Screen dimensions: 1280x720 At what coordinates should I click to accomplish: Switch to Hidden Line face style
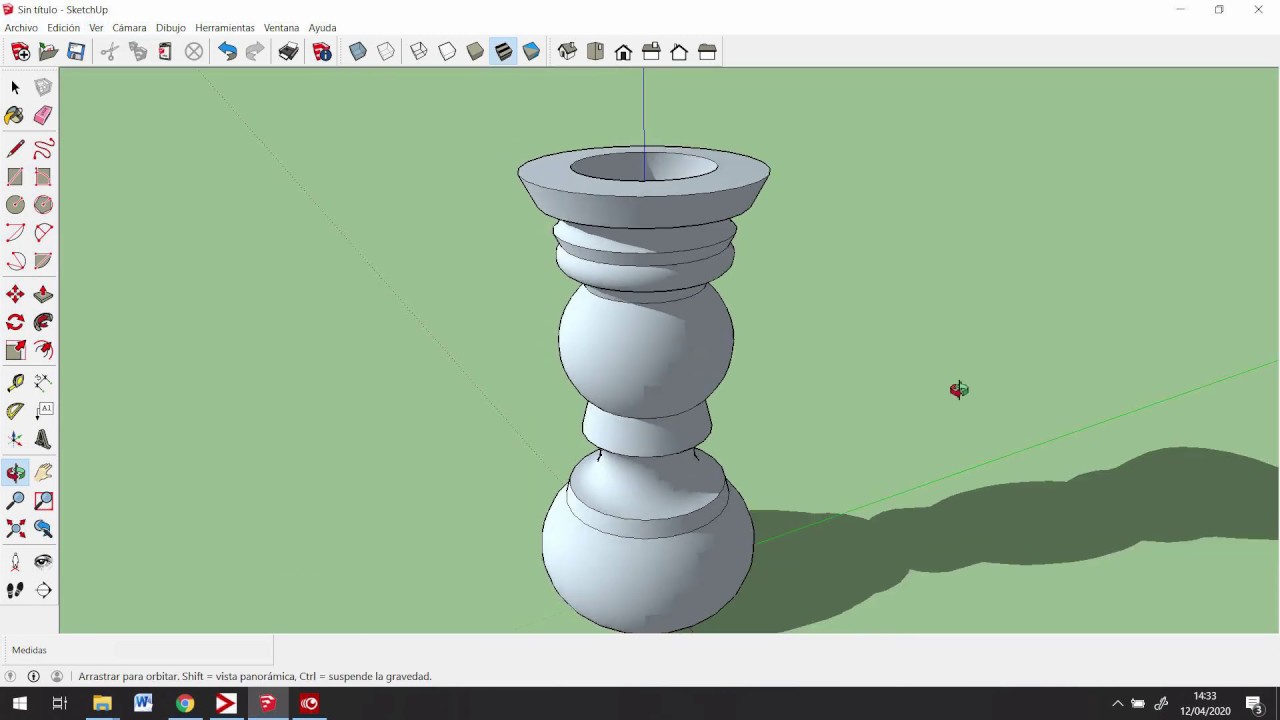tap(447, 52)
